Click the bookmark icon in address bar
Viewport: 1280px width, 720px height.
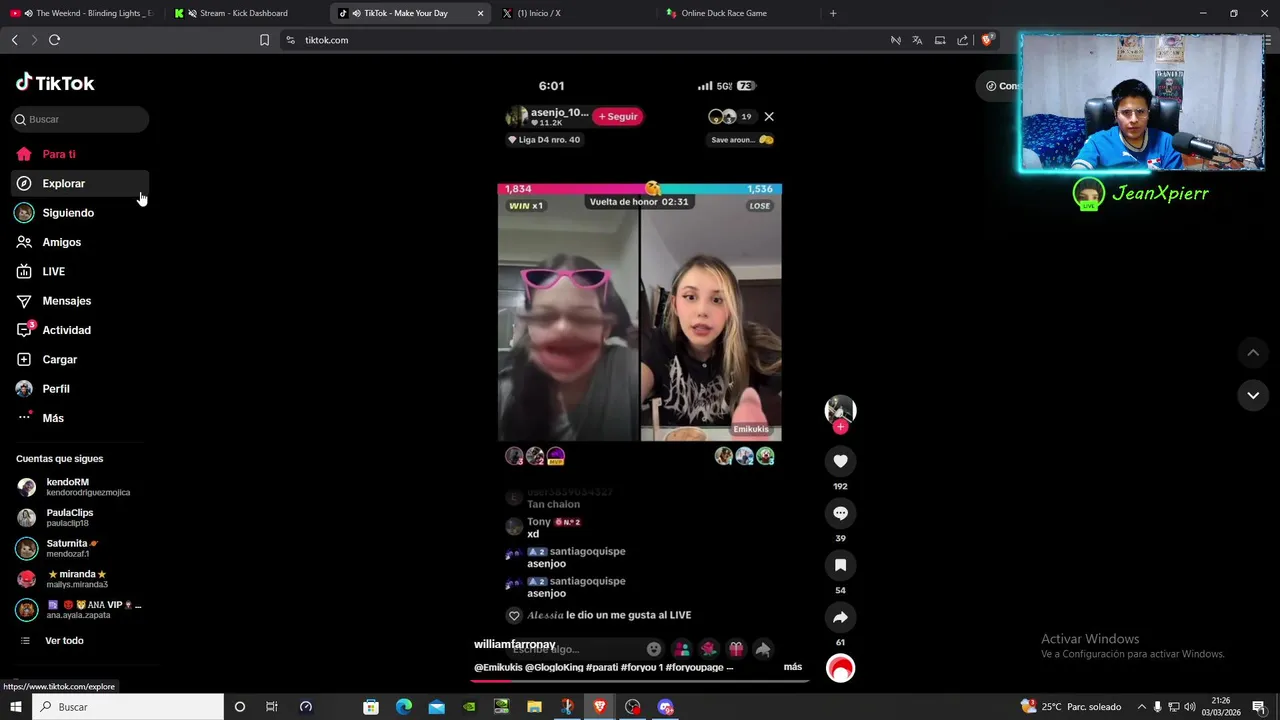point(264,40)
